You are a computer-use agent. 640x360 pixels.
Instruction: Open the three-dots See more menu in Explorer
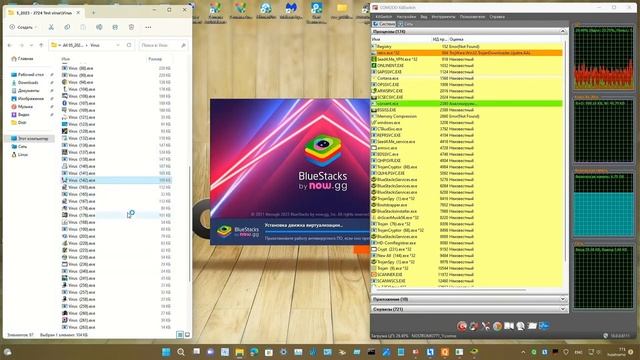coord(148,27)
